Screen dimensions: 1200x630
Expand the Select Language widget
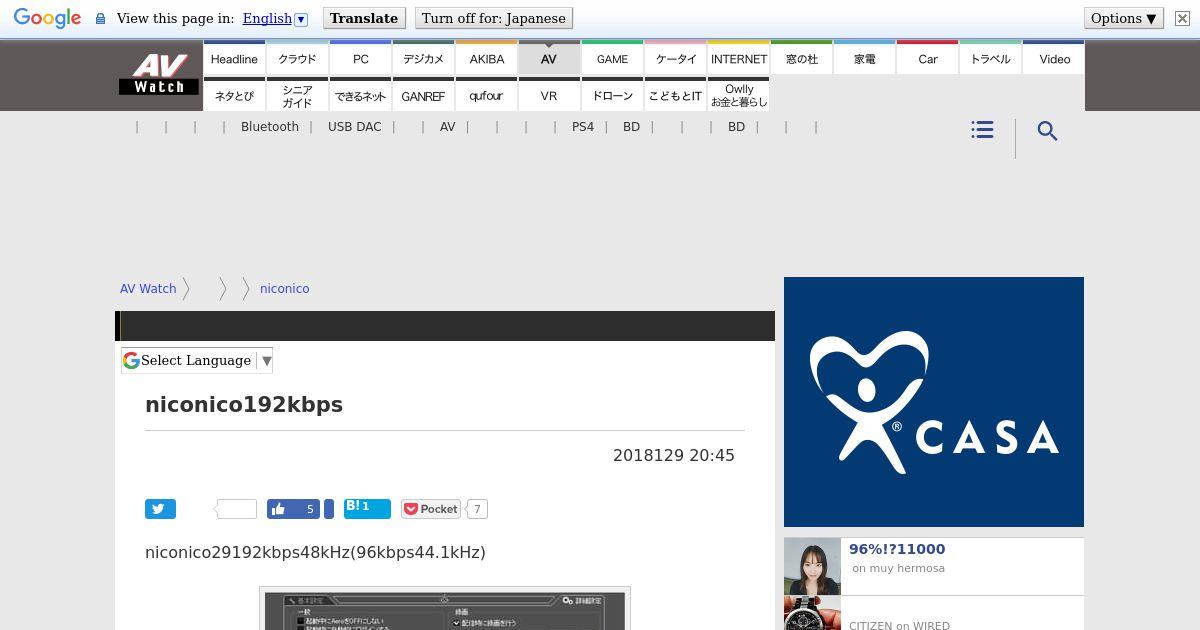[197, 361]
